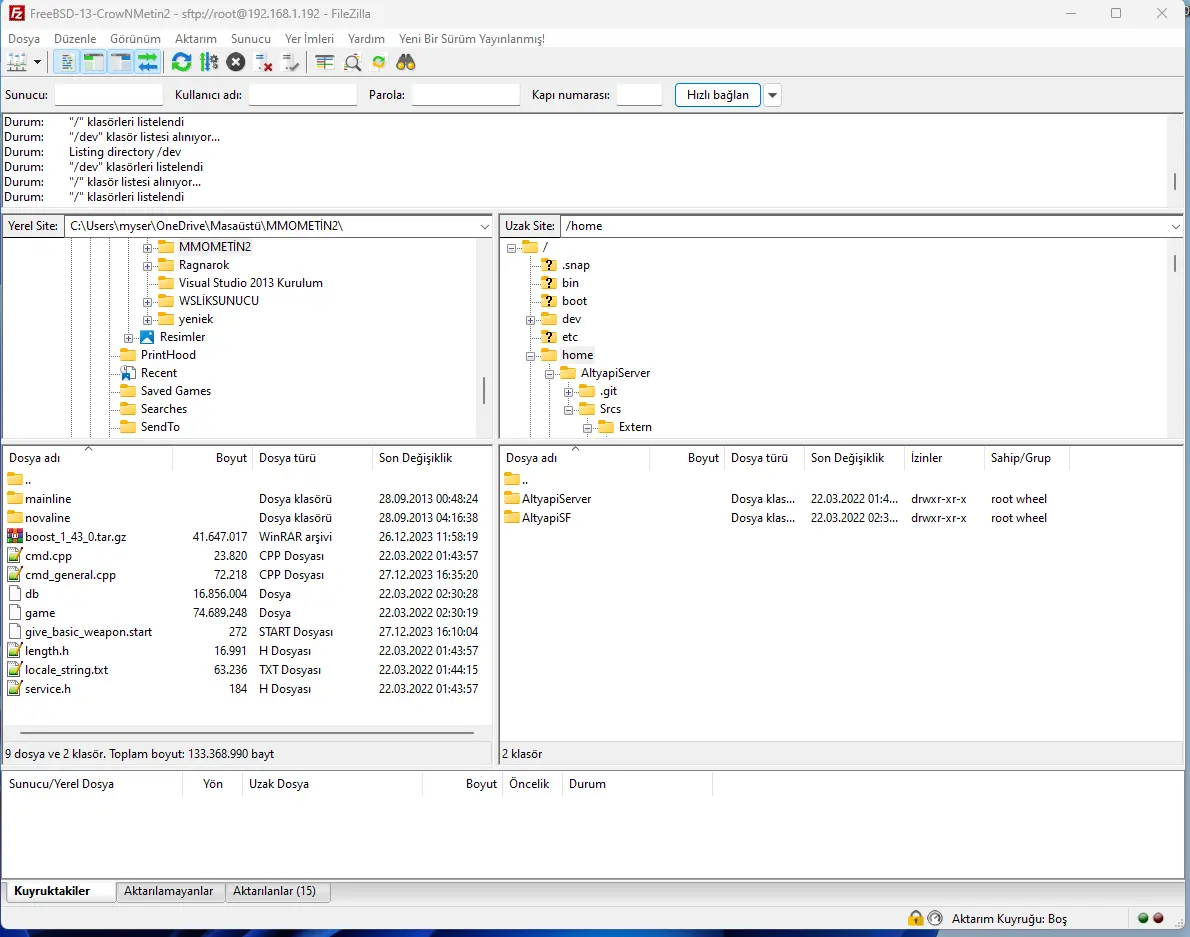
Task: Open the Site Manager icon
Action: pyautogui.click(x=16, y=62)
